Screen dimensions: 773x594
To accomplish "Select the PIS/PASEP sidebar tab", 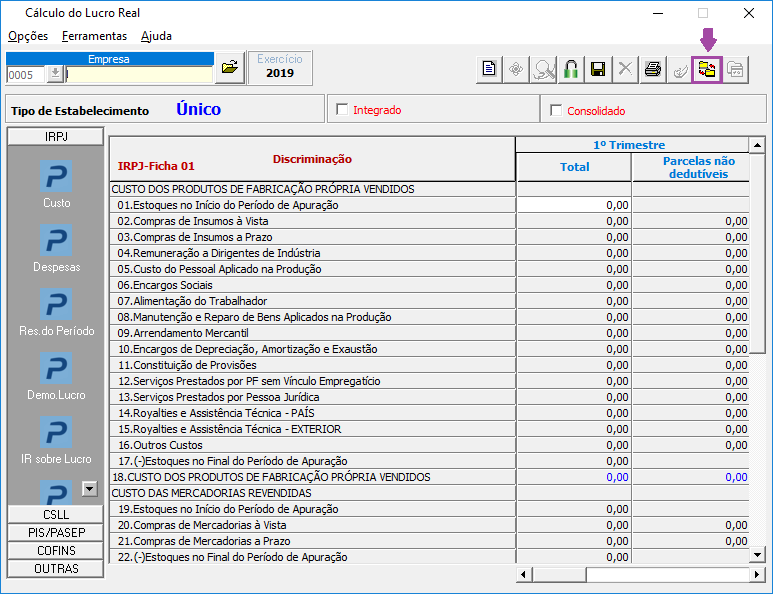I will coord(56,532).
